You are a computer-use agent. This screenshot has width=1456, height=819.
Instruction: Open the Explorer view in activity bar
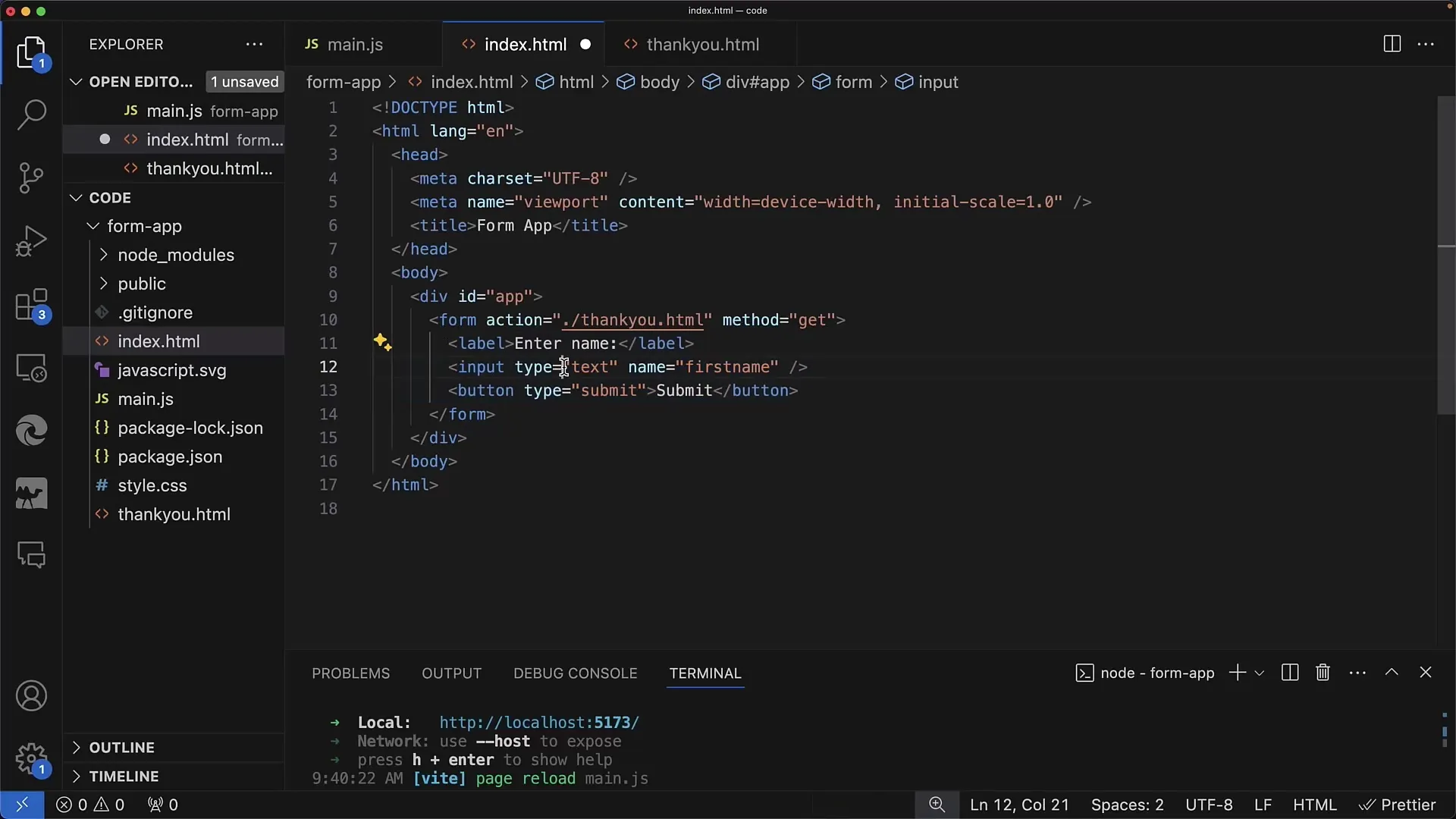(31, 53)
